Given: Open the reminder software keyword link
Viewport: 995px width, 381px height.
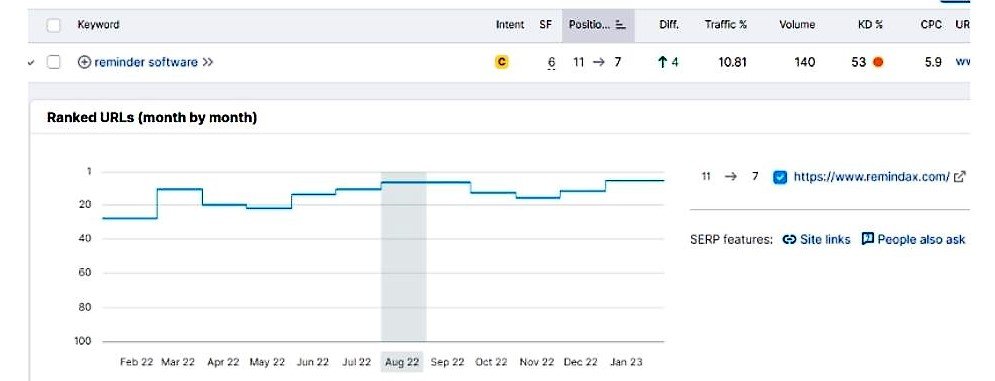Looking at the screenshot, I should 146,62.
